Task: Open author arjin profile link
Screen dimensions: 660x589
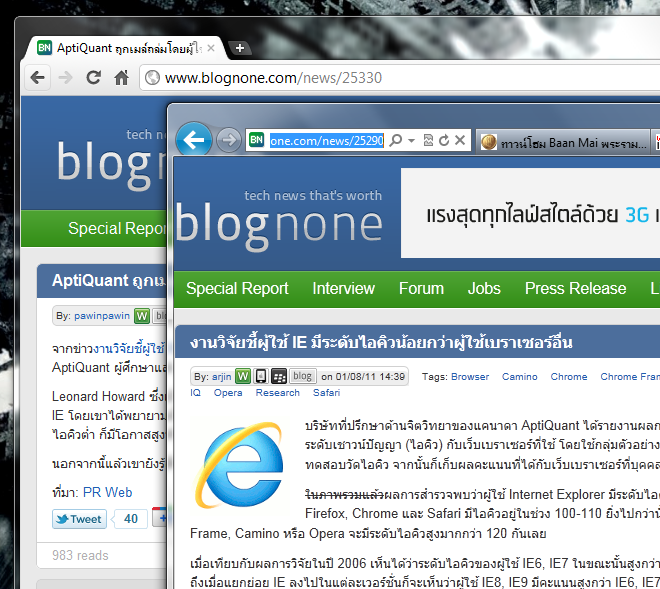Action: click(x=221, y=376)
